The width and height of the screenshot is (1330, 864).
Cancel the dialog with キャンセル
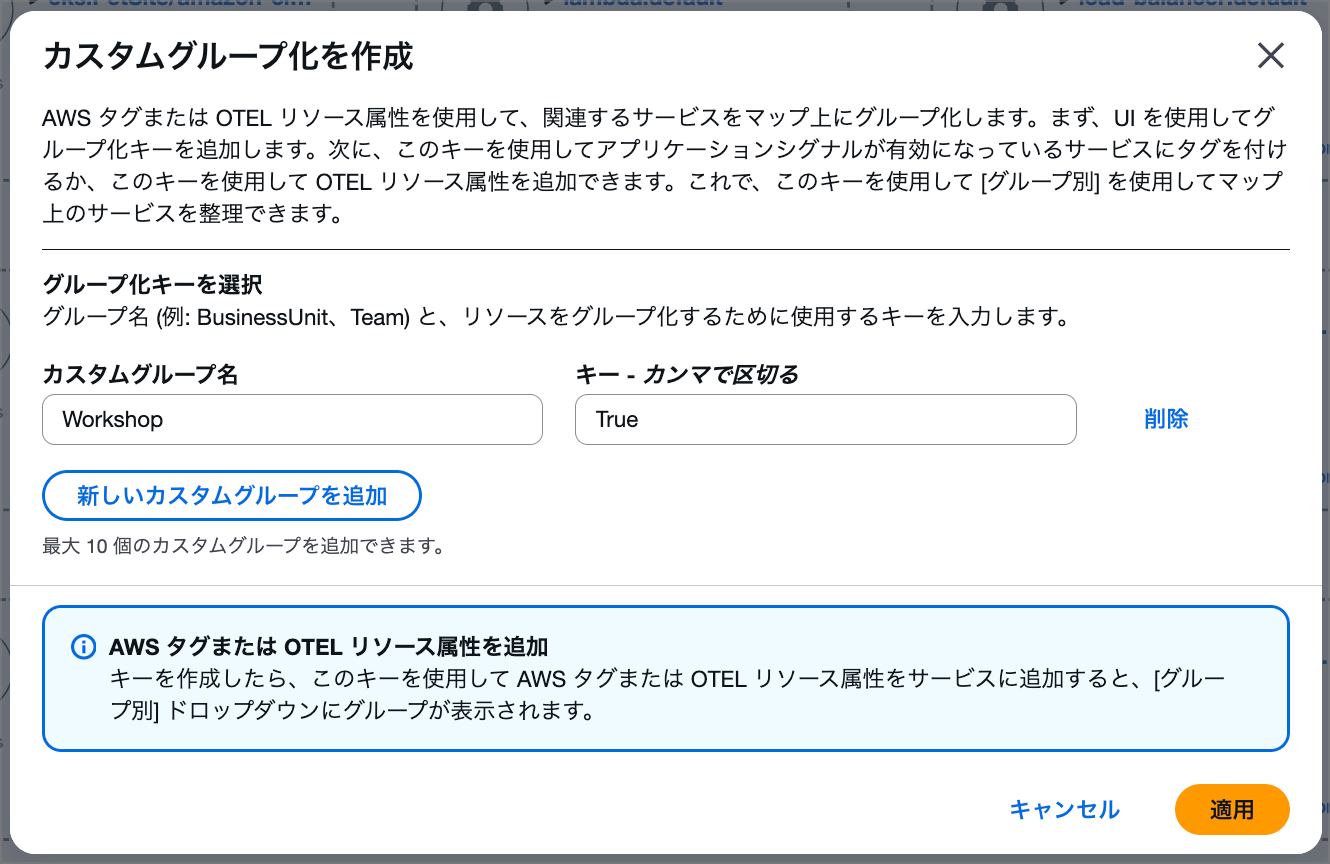[x=1064, y=810]
